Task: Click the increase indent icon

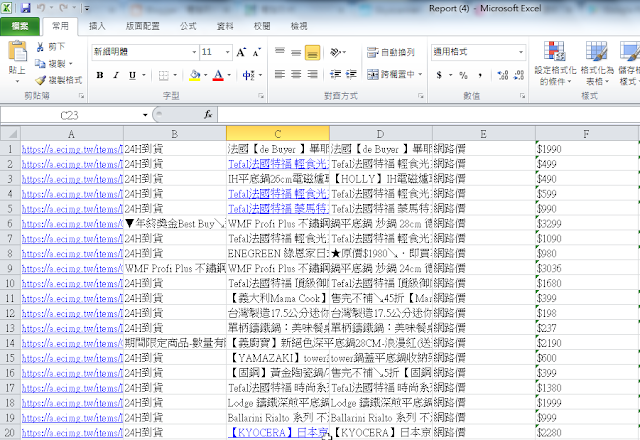Action: tap(351, 74)
